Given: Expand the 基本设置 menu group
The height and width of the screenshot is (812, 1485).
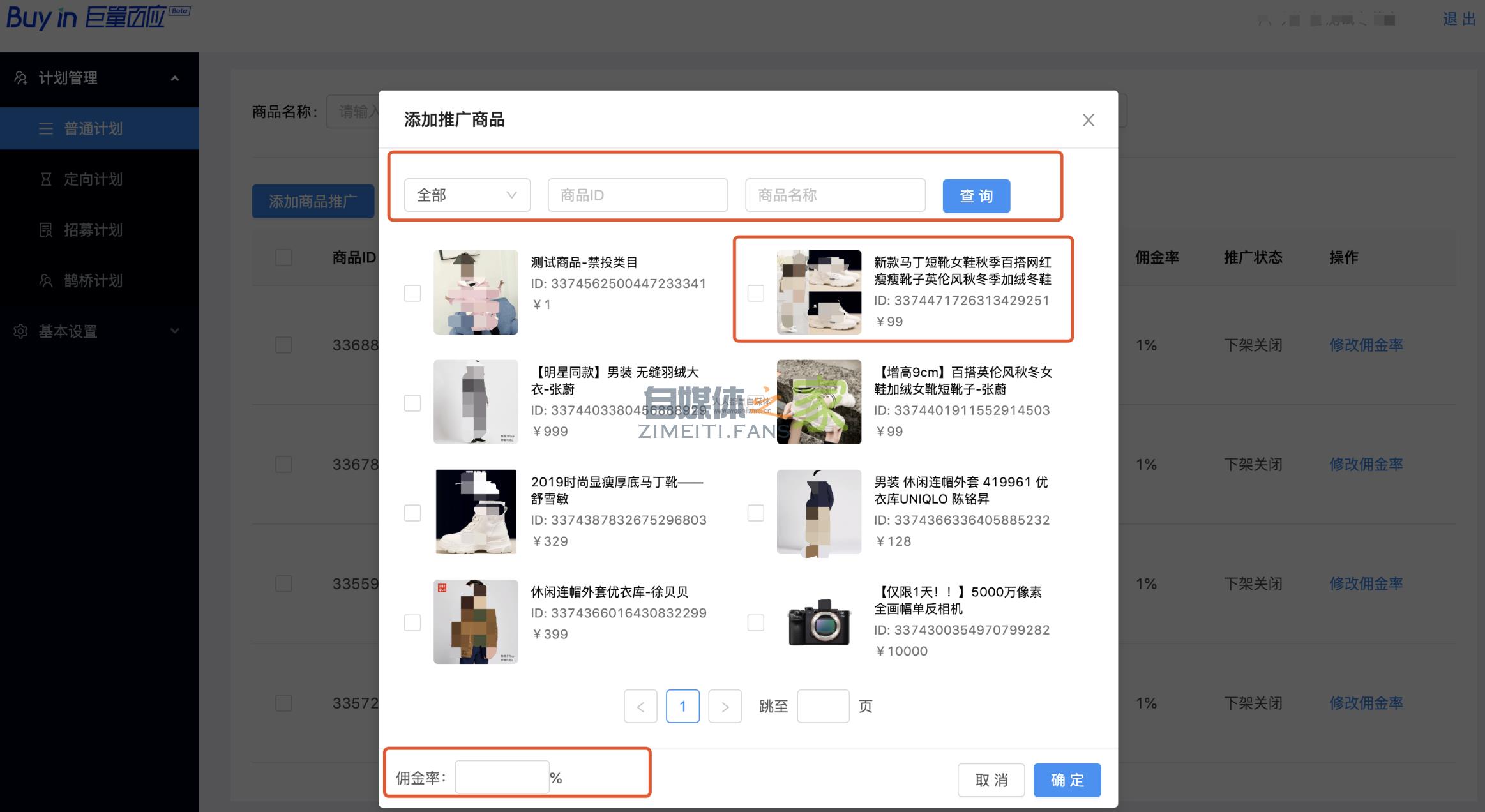Looking at the screenshot, I should tap(174, 331).
